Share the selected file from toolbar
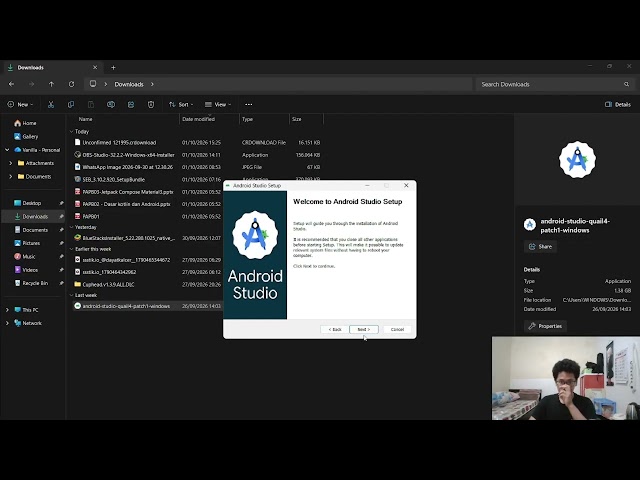 [x=131, y=104]
